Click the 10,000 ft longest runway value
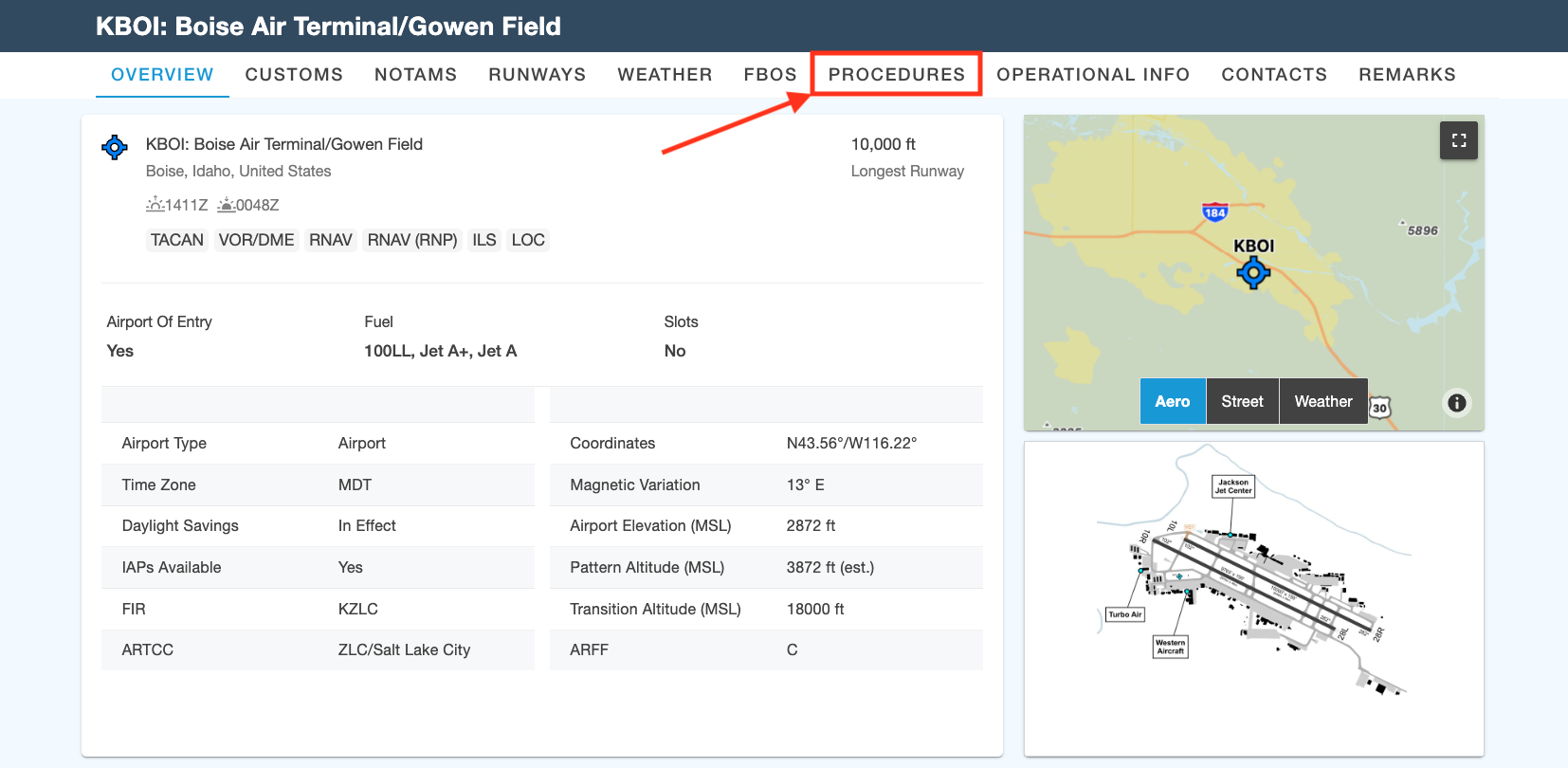Screen dimensions: 1568x768 (884, 144)
